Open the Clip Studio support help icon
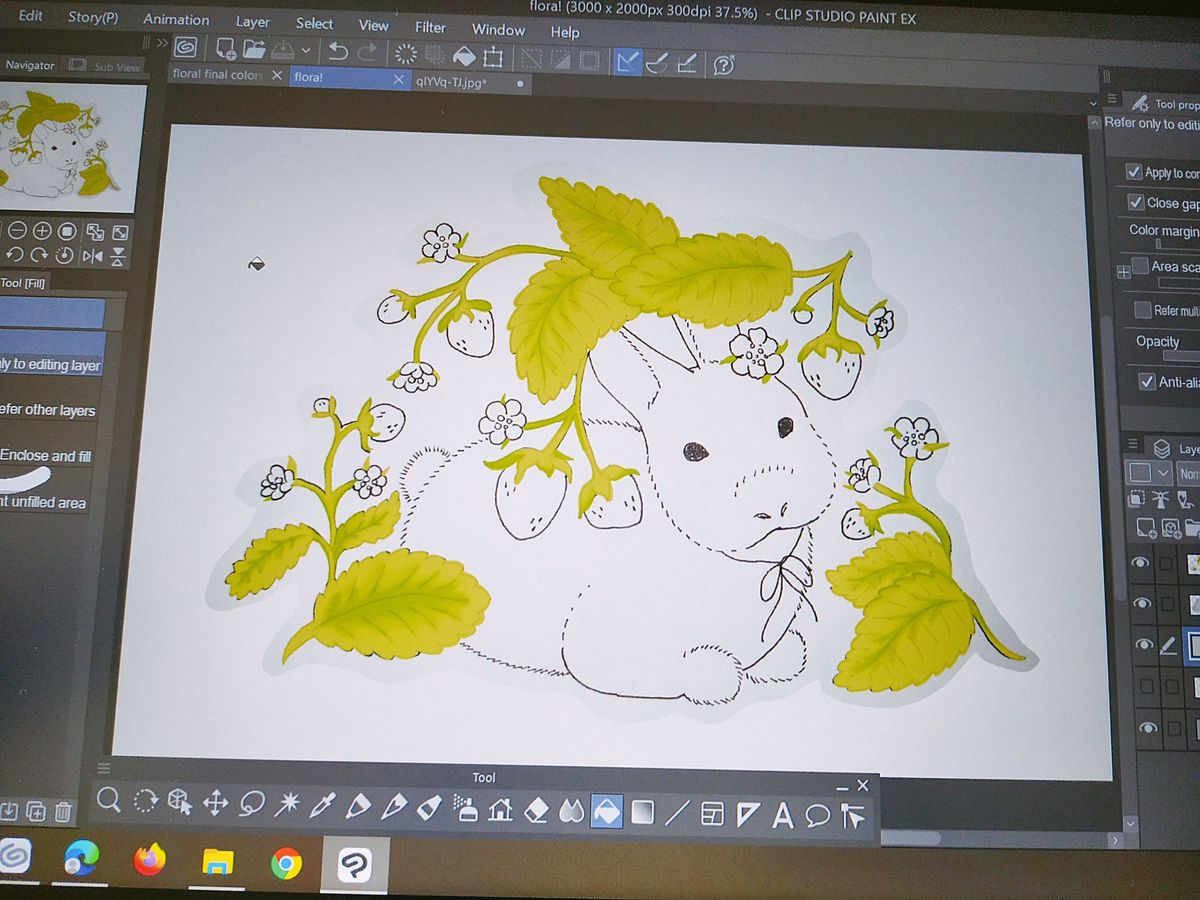This screenshot has height=900, width=1200. (x=724, y=65)
